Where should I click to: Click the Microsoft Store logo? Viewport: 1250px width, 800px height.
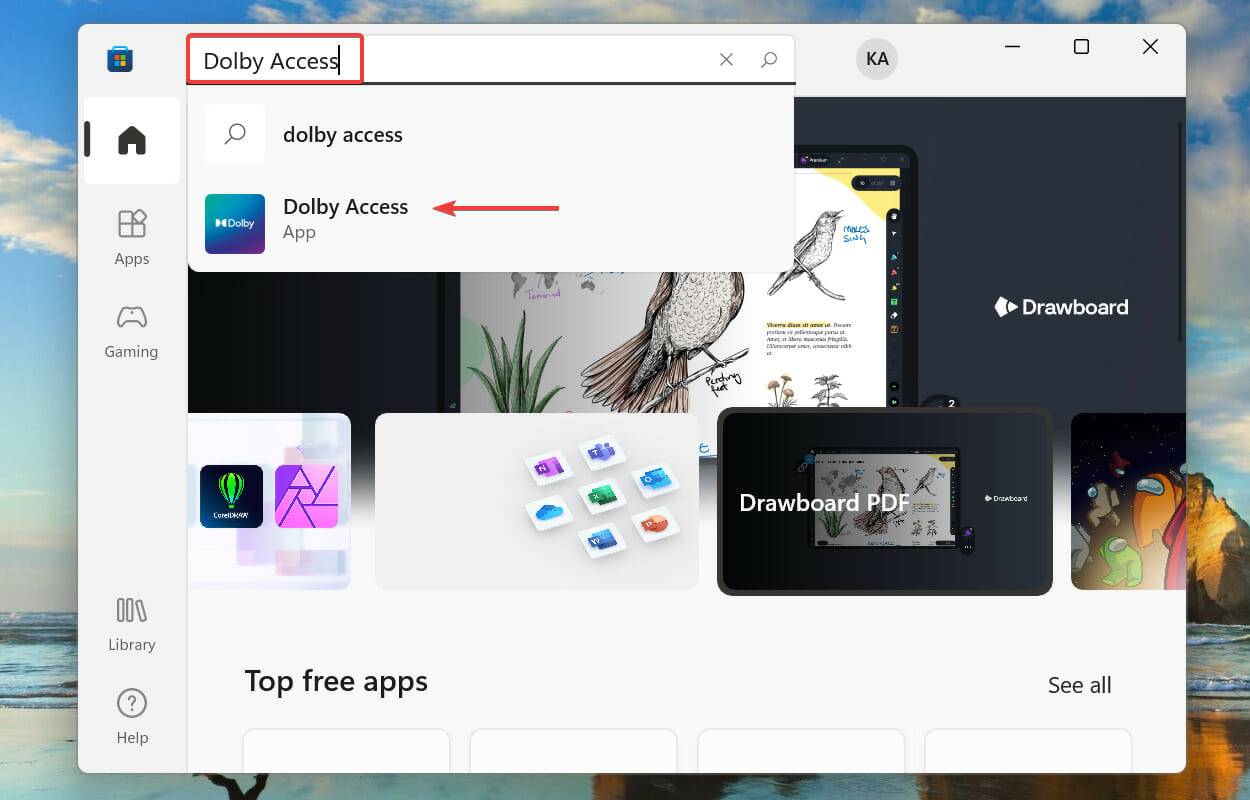(x=120, y=59)
